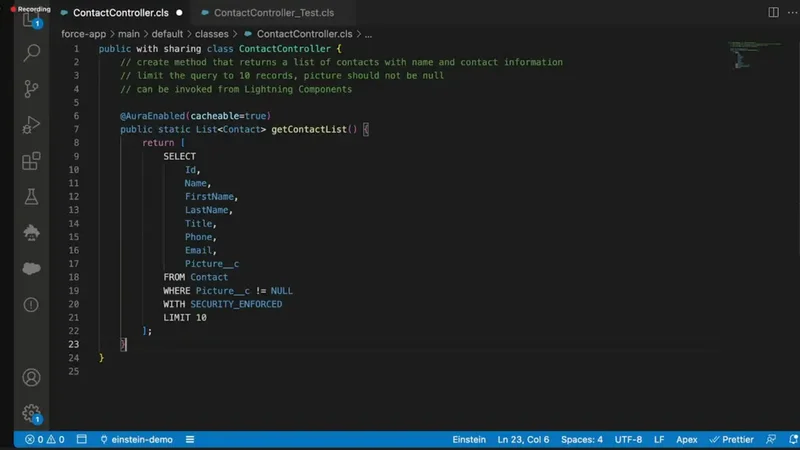Image resolution: width=800 pixels, height=450 pixels.
Task: Select the ContactController.cls tab
Action: [120, 13]
